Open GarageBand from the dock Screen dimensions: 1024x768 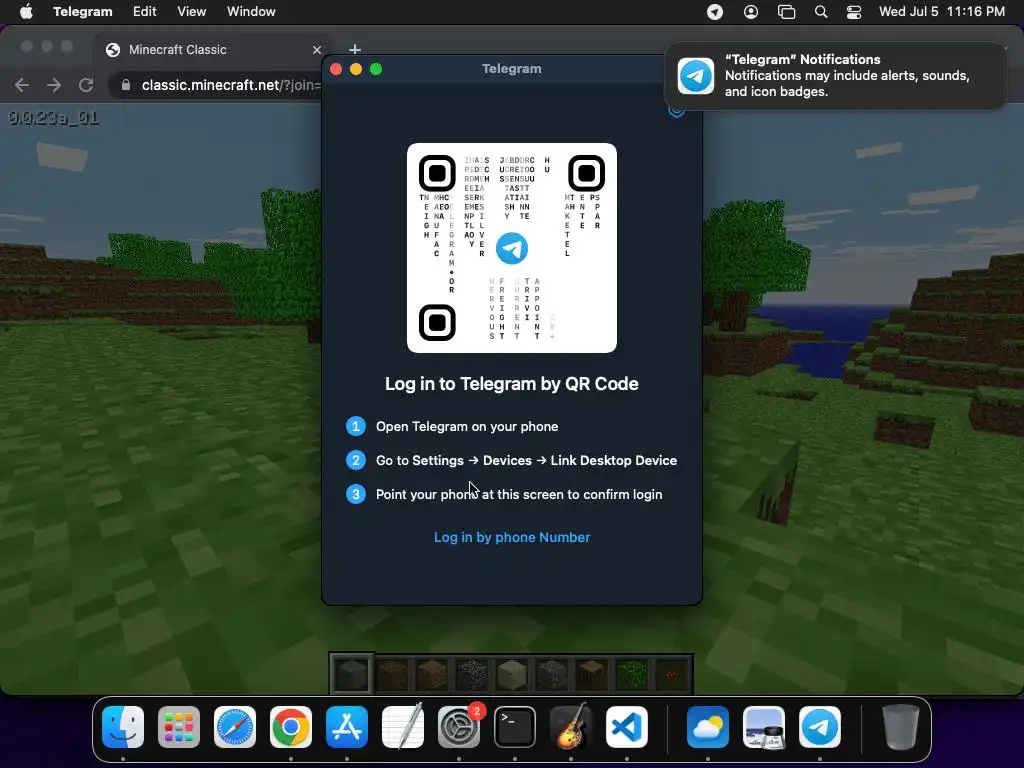pos(571,727)
